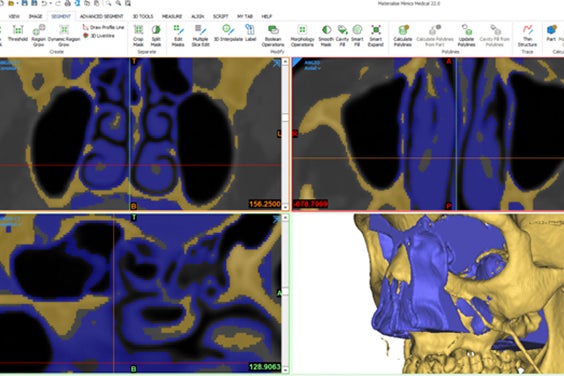Screen dimensions: 564x376
Task: Click up arrow of top-left viewport scrollbar
Action: (285, 62)
